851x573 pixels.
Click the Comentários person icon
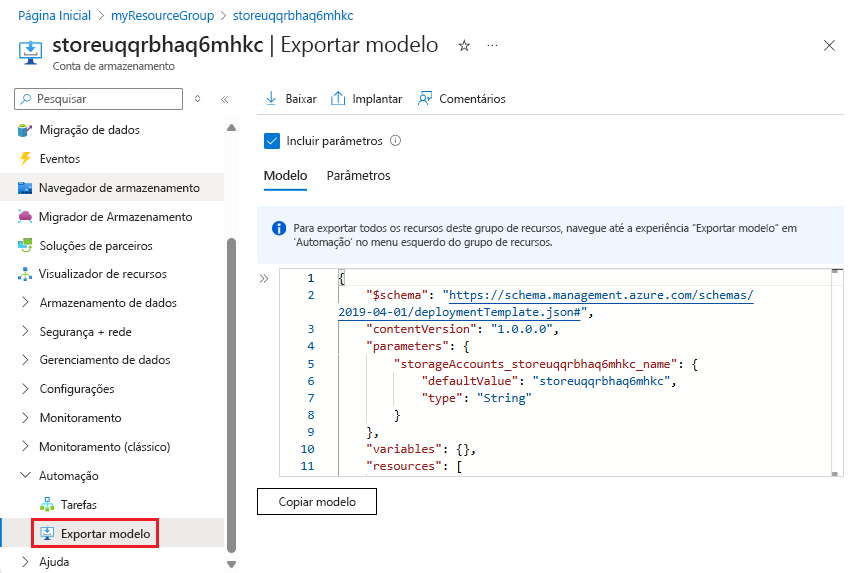(425, 98)
